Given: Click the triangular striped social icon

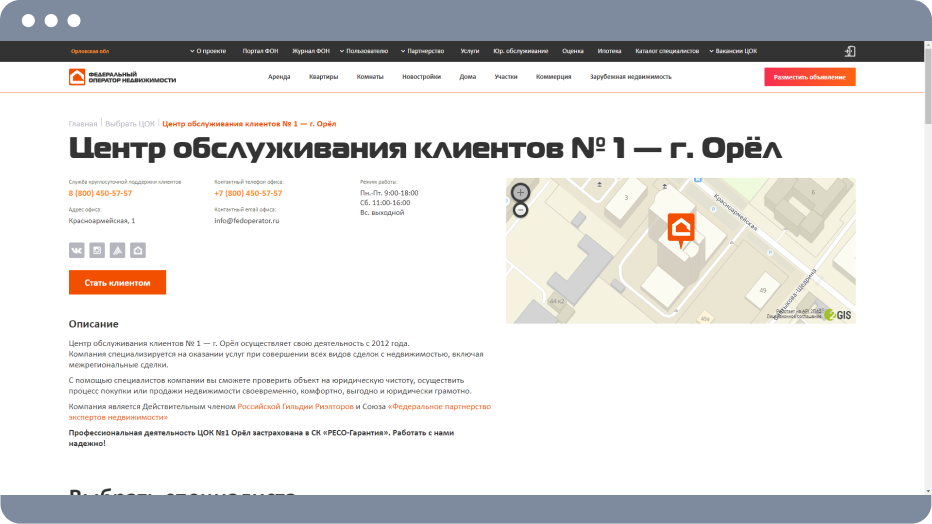Looking at the screenshot, I should click(x=117, y=250).
